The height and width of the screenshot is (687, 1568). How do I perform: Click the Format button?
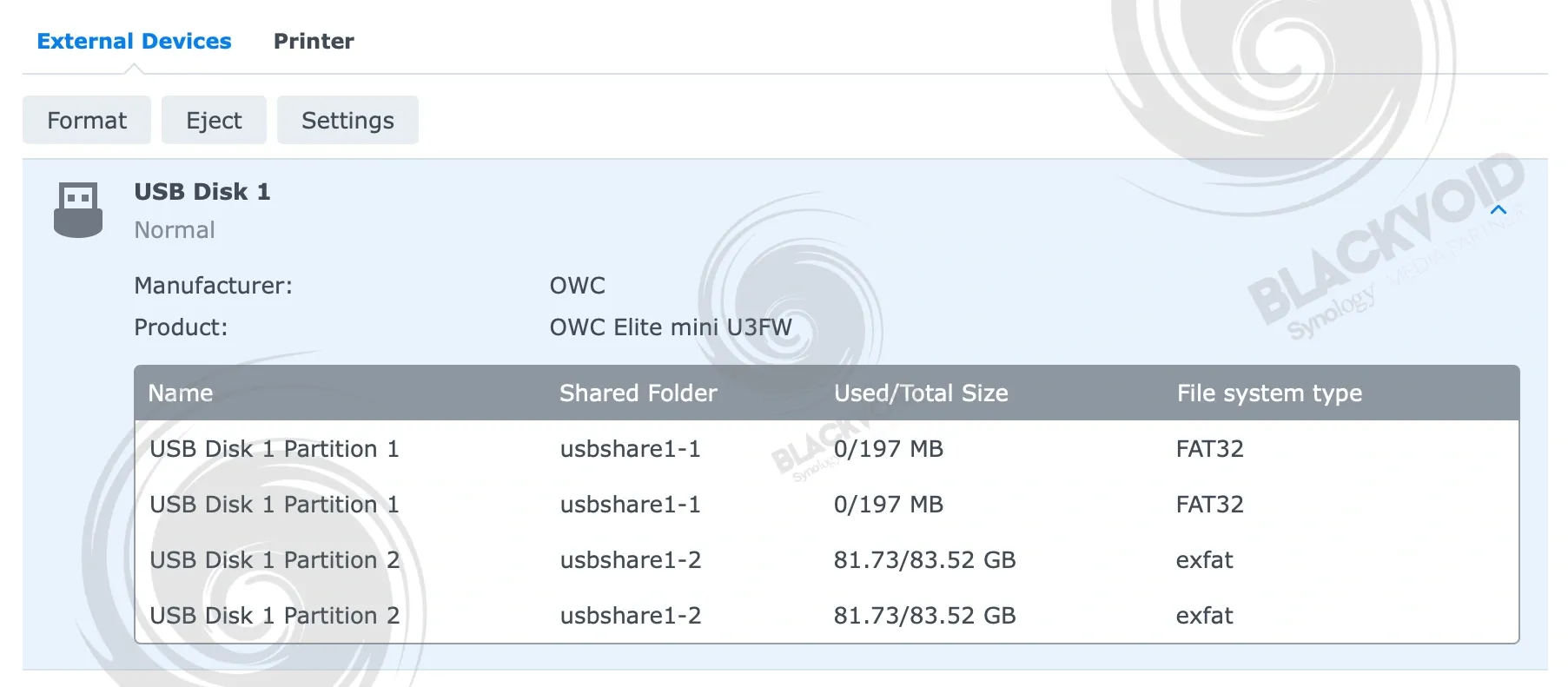click(87, 120)
